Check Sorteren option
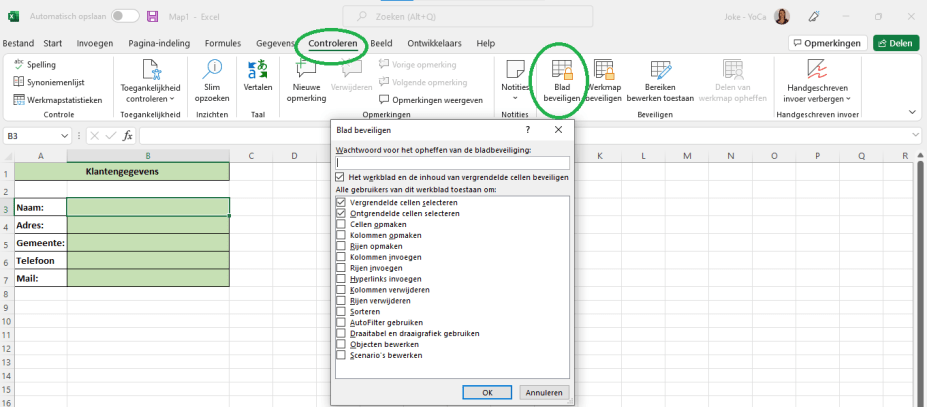Image resolution: width=927 pixels, height=407 pixels. tap(341, 311)
